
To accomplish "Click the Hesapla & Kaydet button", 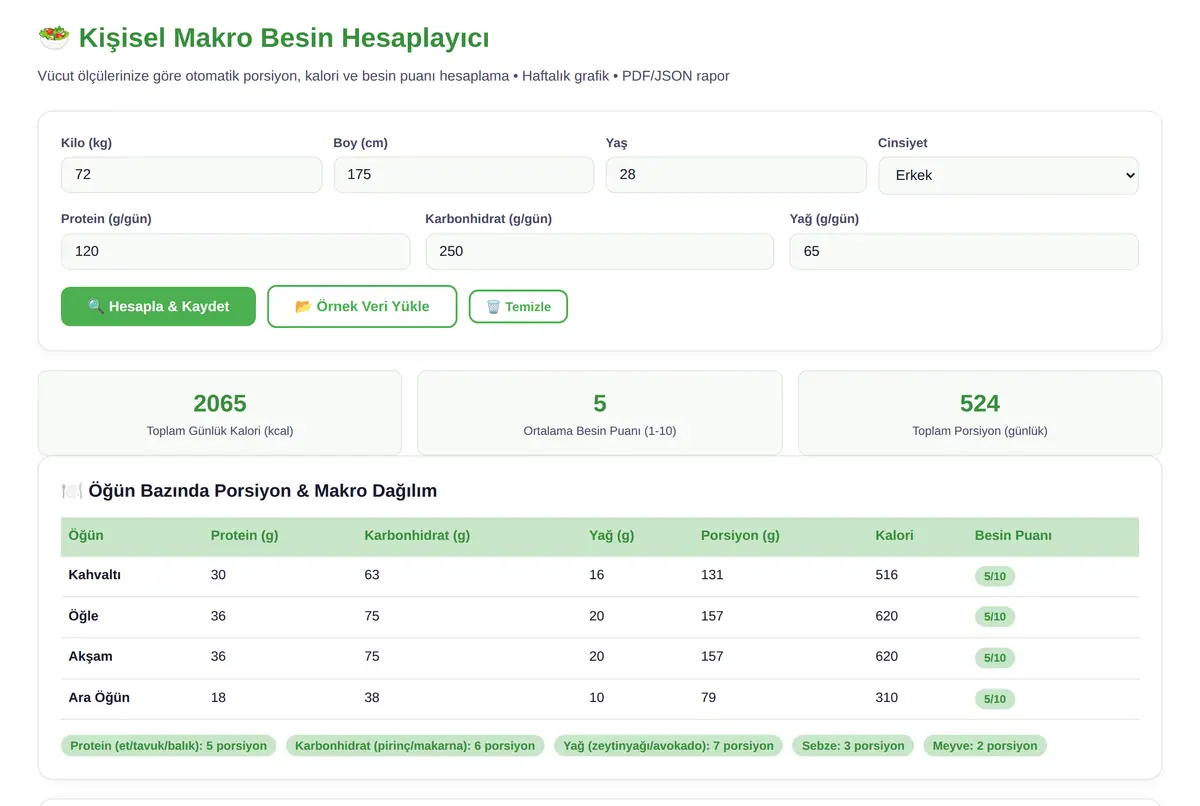I will tap(158, 306).
